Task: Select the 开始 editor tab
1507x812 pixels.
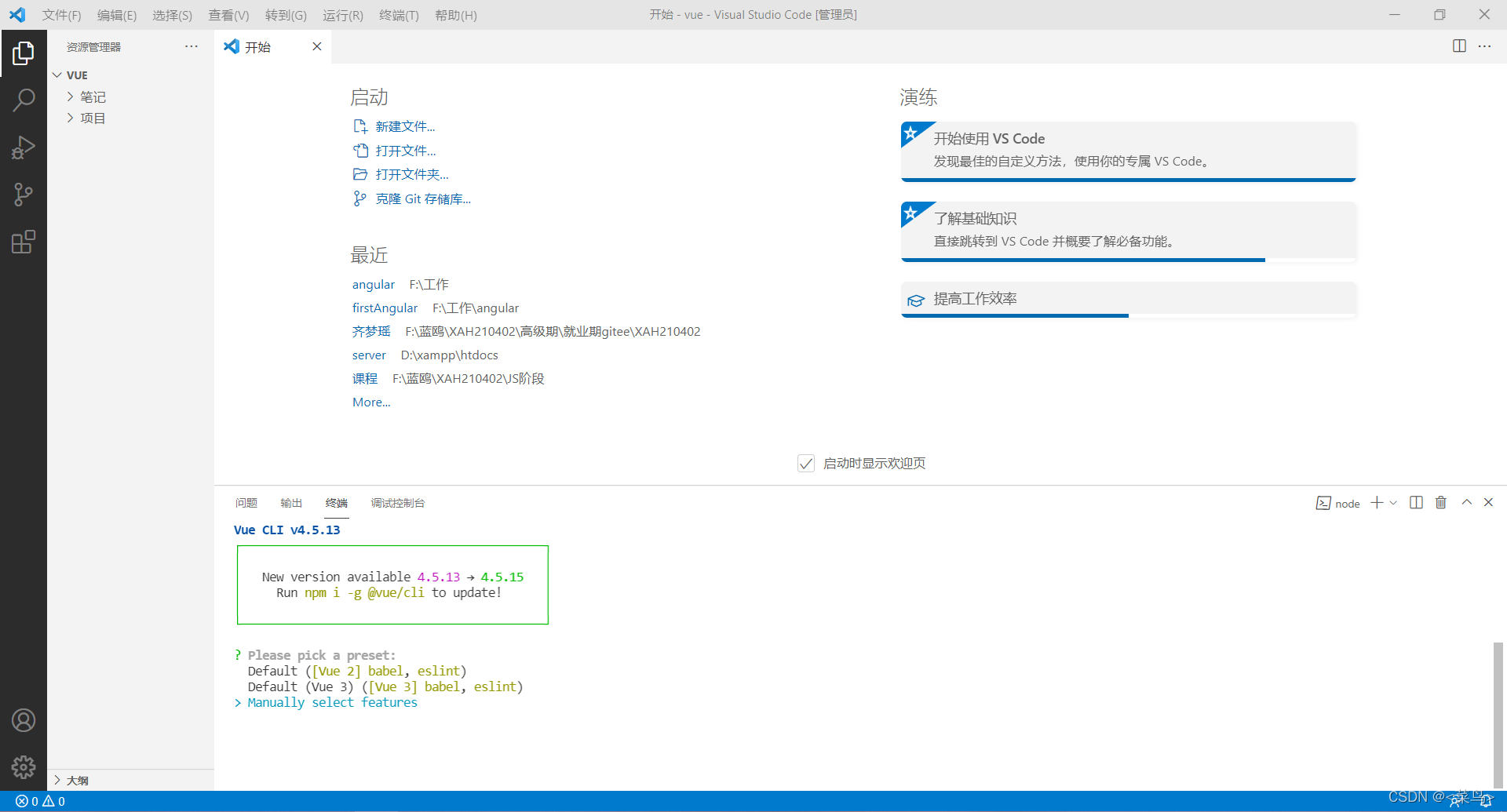Action: [272, 47]
